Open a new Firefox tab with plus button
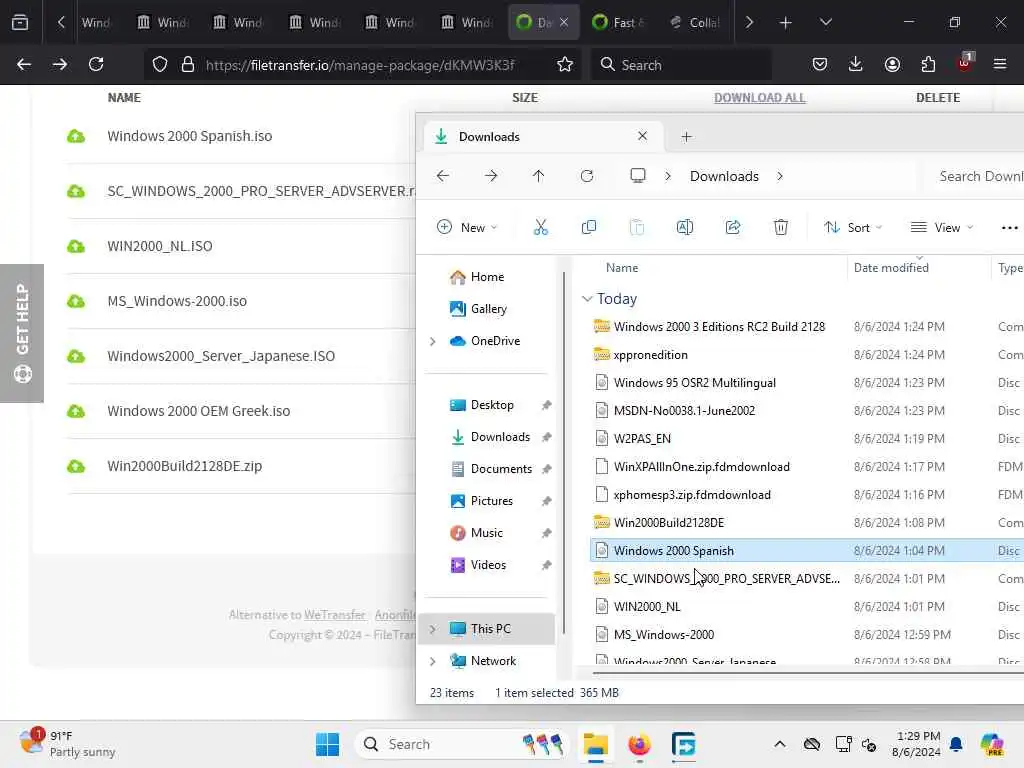The height and width of the screenshot is (768, 1024). (x=786, y=22)
